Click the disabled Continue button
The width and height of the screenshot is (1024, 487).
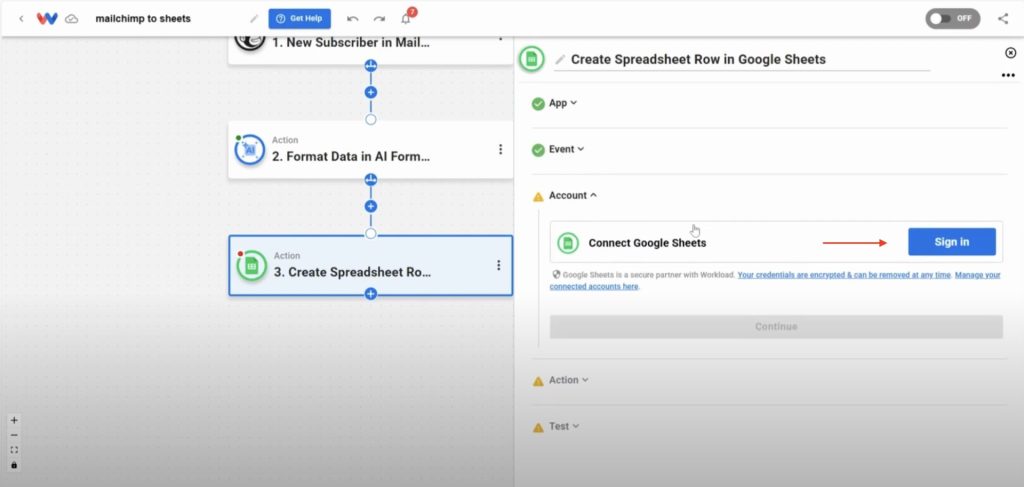click(x=776, y=326)
